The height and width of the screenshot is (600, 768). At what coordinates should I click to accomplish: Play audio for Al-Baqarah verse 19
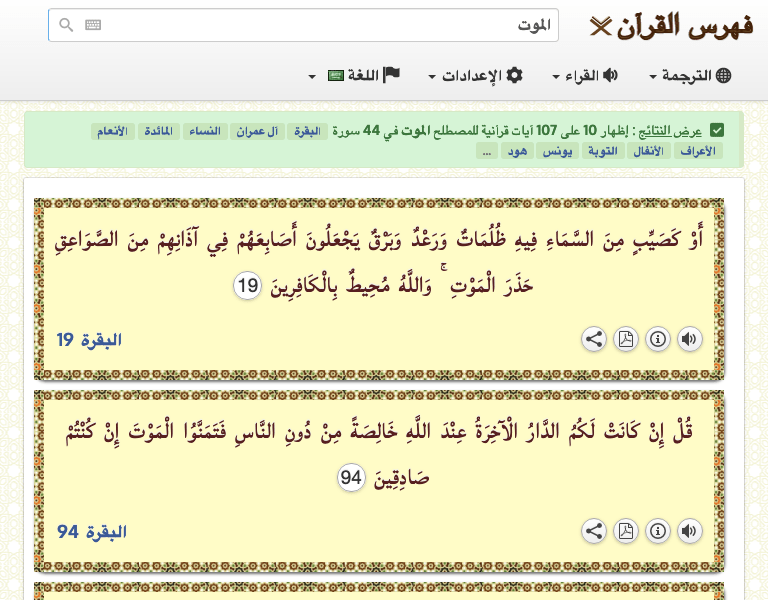point(689,339)
